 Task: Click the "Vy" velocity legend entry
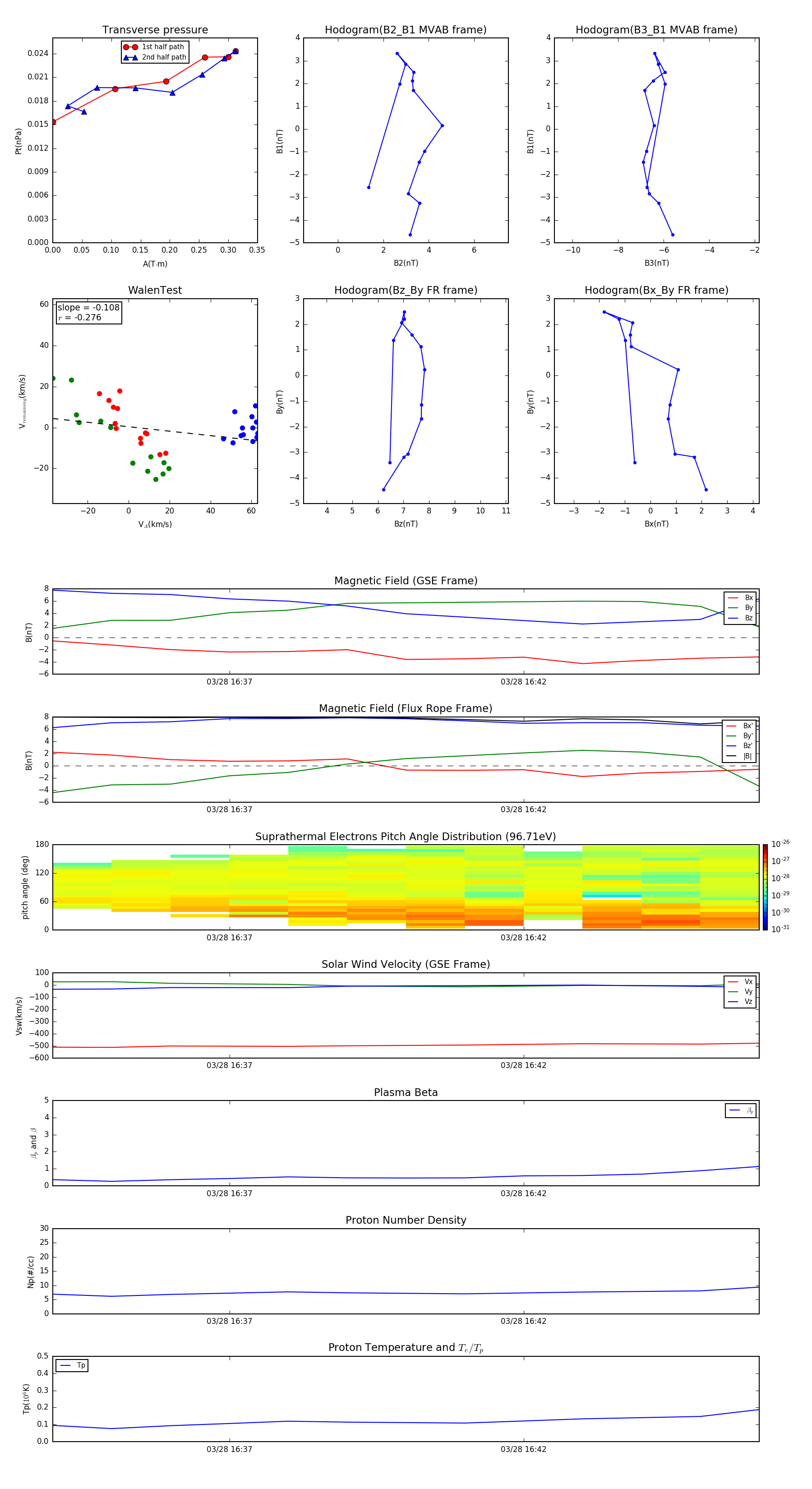click(x=740, y=991)
